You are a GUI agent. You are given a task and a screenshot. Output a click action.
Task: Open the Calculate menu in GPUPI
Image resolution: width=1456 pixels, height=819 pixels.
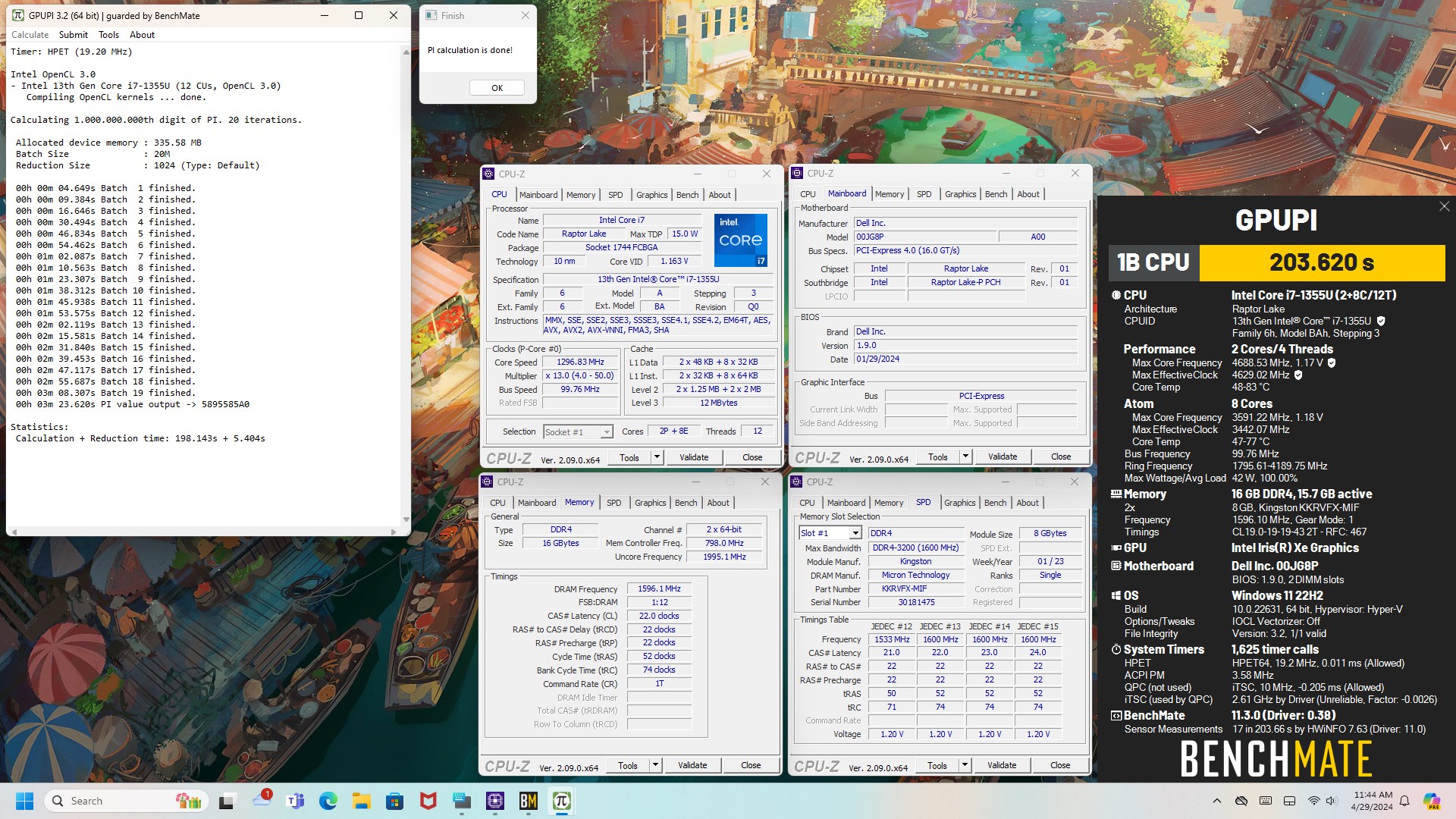coord(30,35)
